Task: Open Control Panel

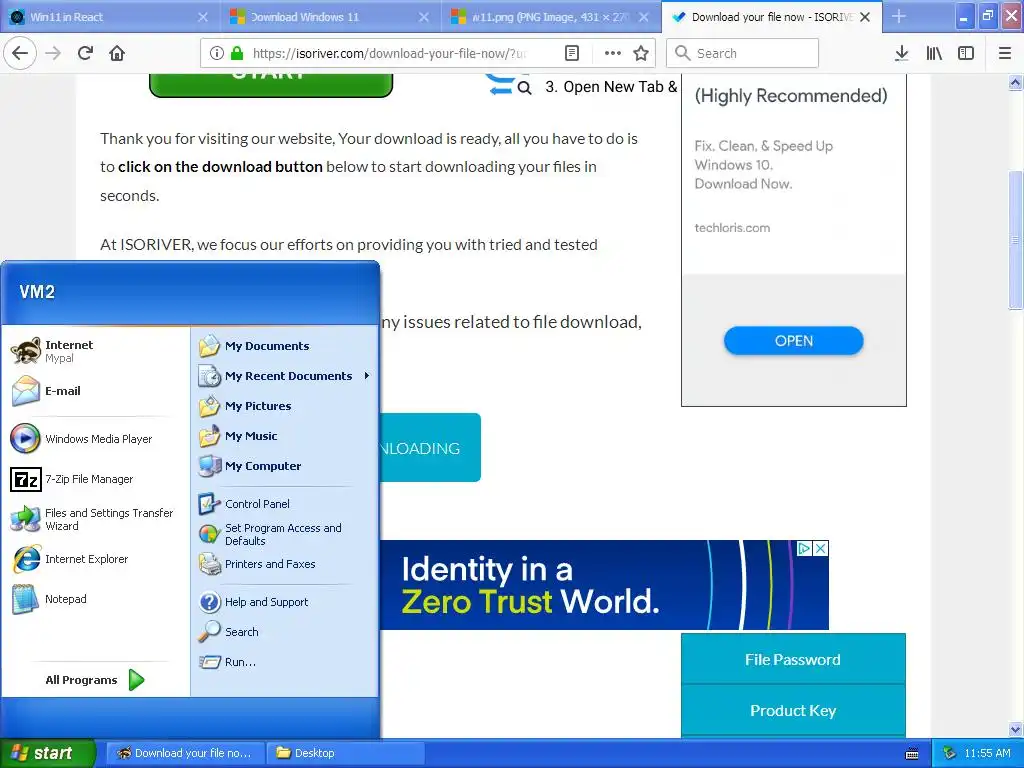Action: [x=285, y=504]
